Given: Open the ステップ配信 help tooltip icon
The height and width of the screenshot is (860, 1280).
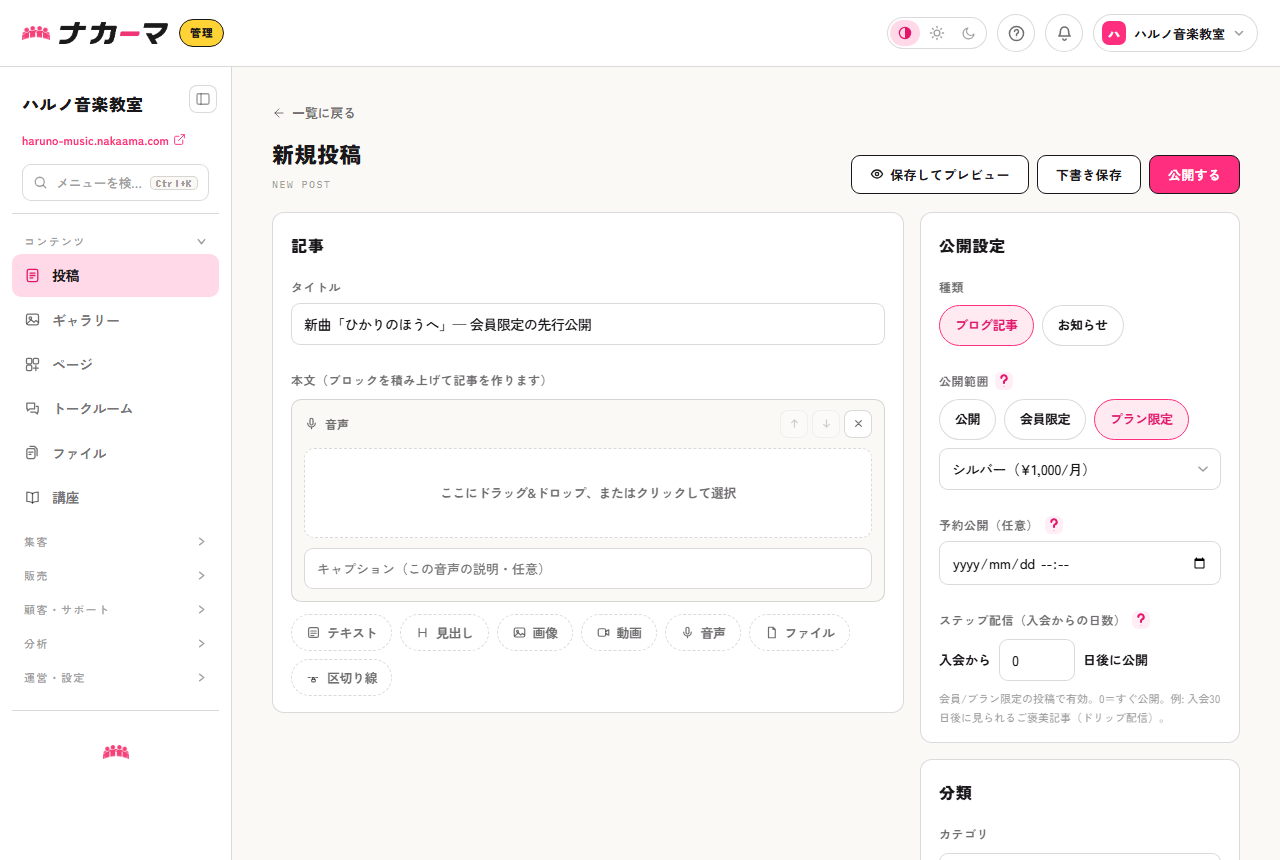Looking at the screenshot, I should point(1141,619).
